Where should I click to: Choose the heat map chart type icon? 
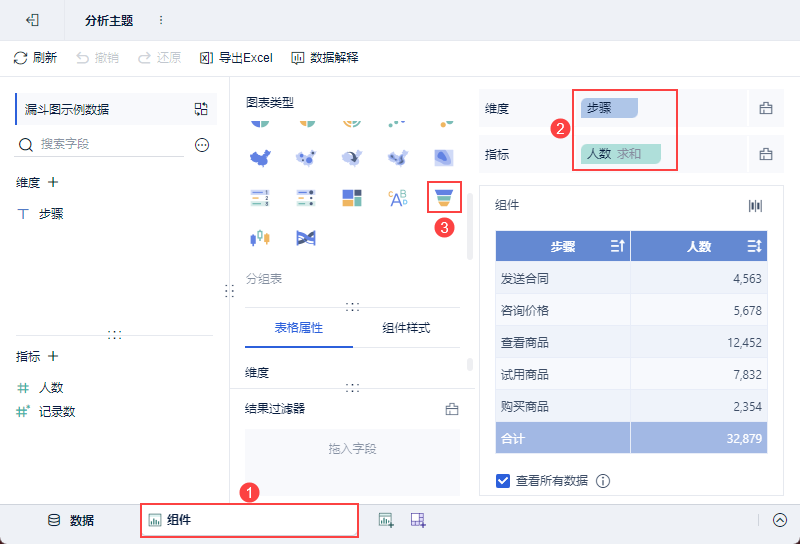[444, 158]
